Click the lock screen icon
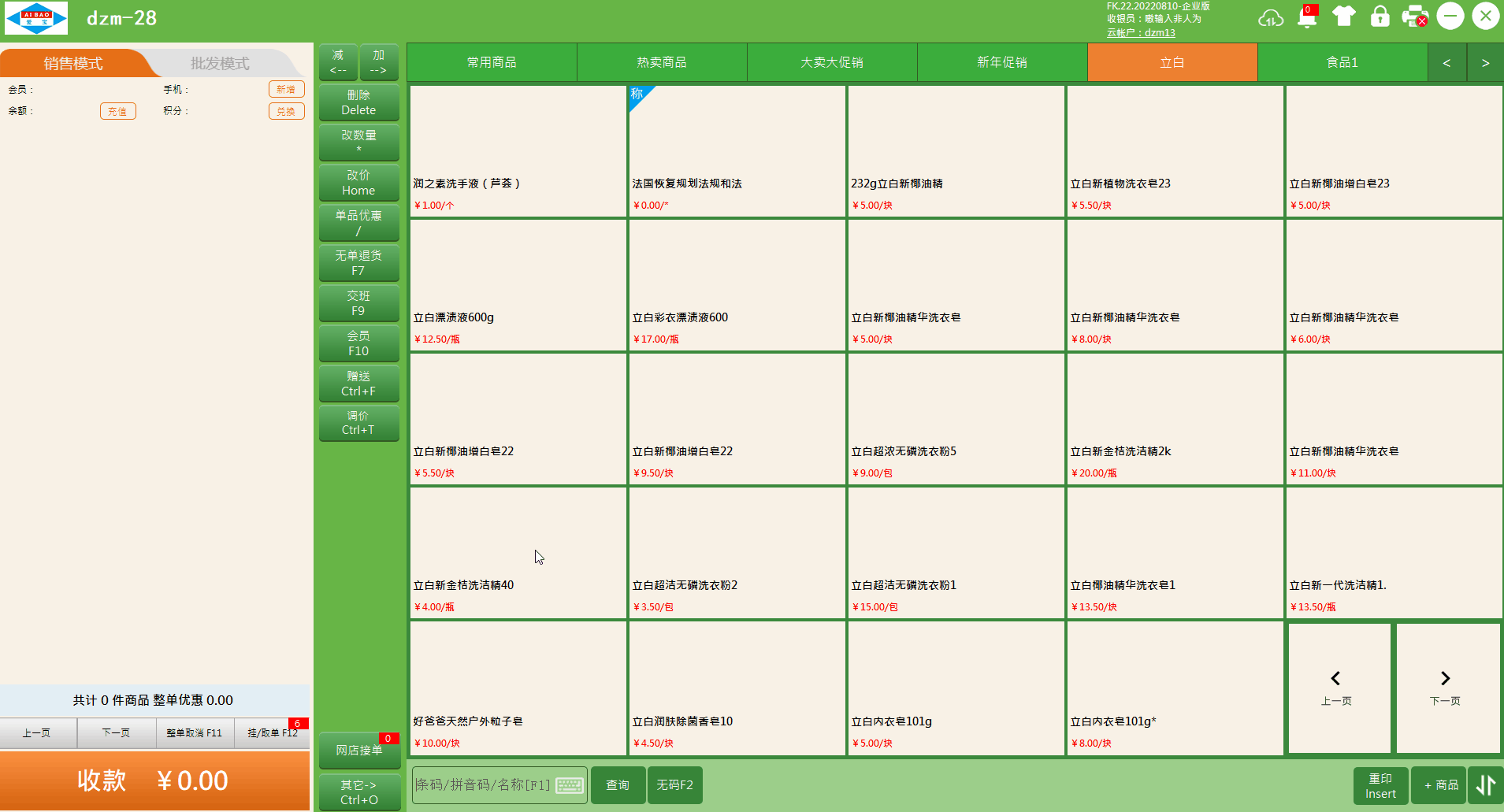 tap(1380, 17)
